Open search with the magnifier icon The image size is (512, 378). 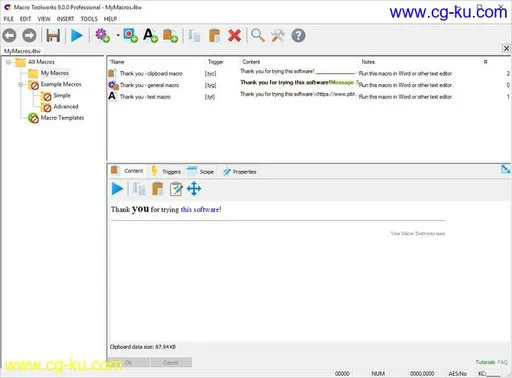pos(258,35)
